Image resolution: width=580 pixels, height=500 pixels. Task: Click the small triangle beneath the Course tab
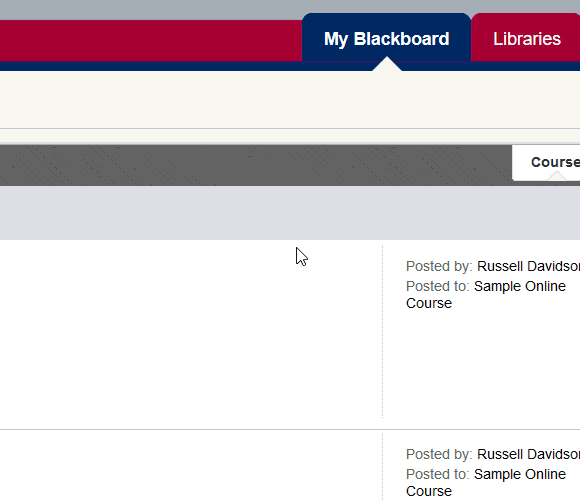point(556,176)
